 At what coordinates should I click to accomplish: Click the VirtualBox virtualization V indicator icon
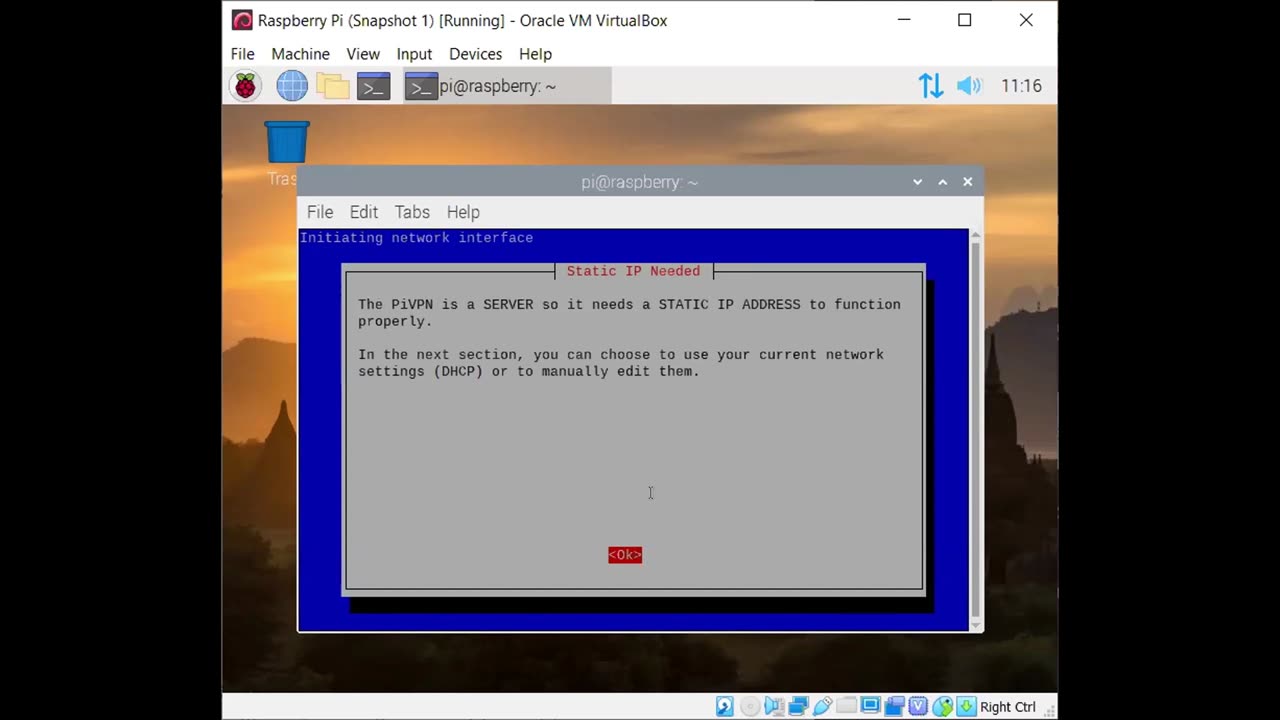click(918, 707)
